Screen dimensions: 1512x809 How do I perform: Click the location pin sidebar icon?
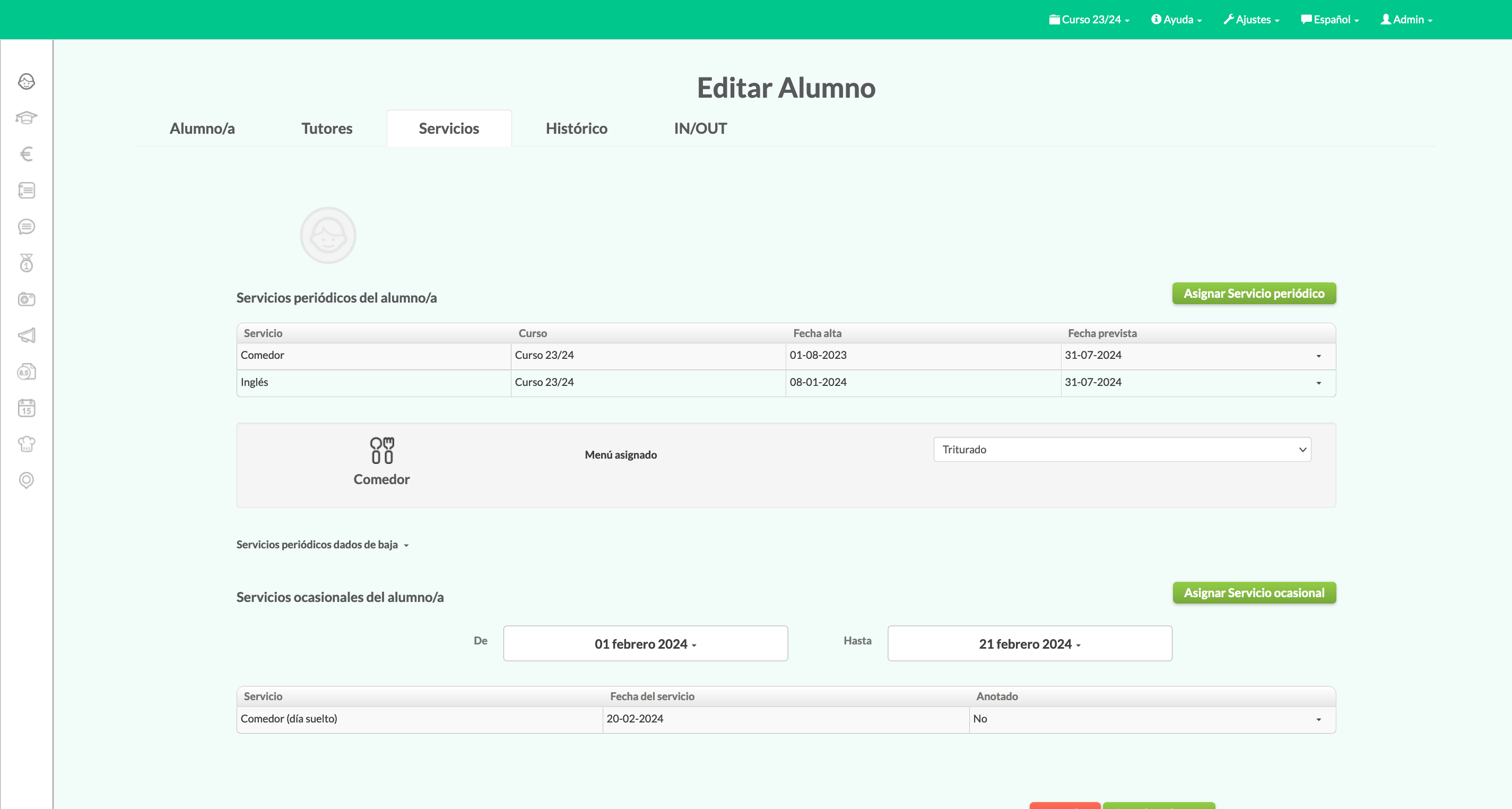click(27, 480)
